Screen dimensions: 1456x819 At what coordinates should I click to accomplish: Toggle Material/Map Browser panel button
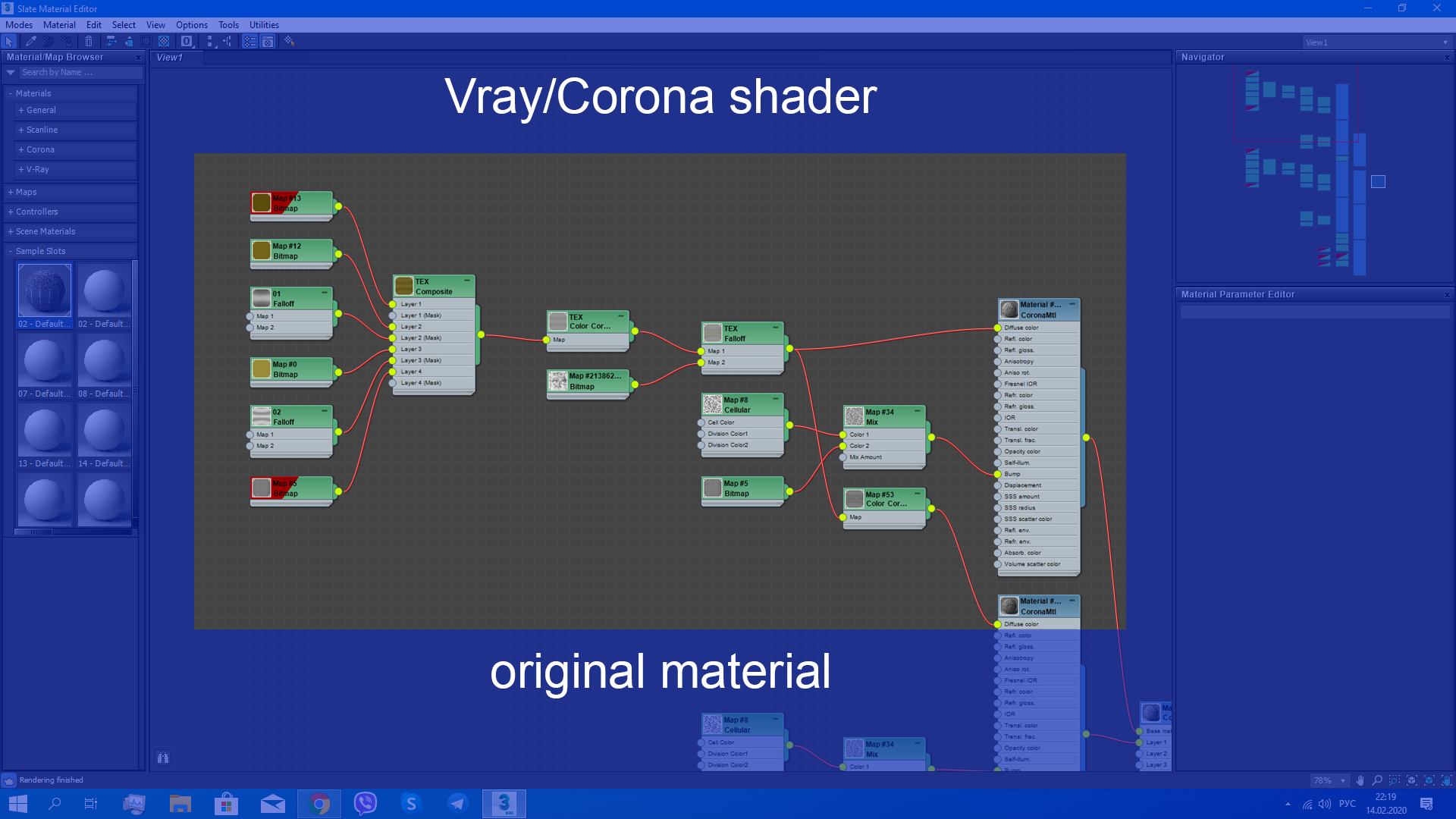coord(250,42)
